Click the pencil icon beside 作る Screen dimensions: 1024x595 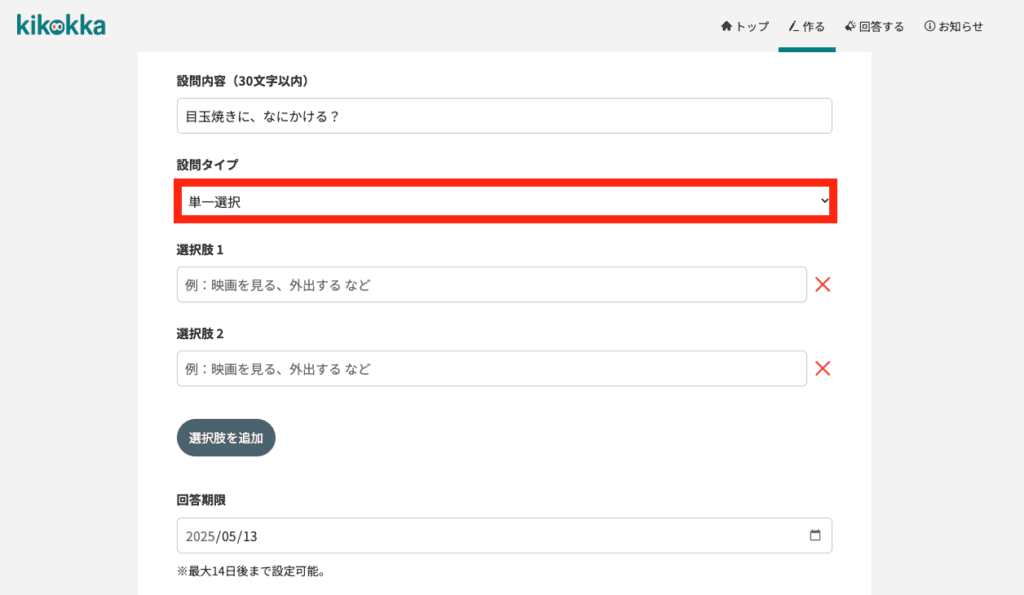(x=793, y=26)
